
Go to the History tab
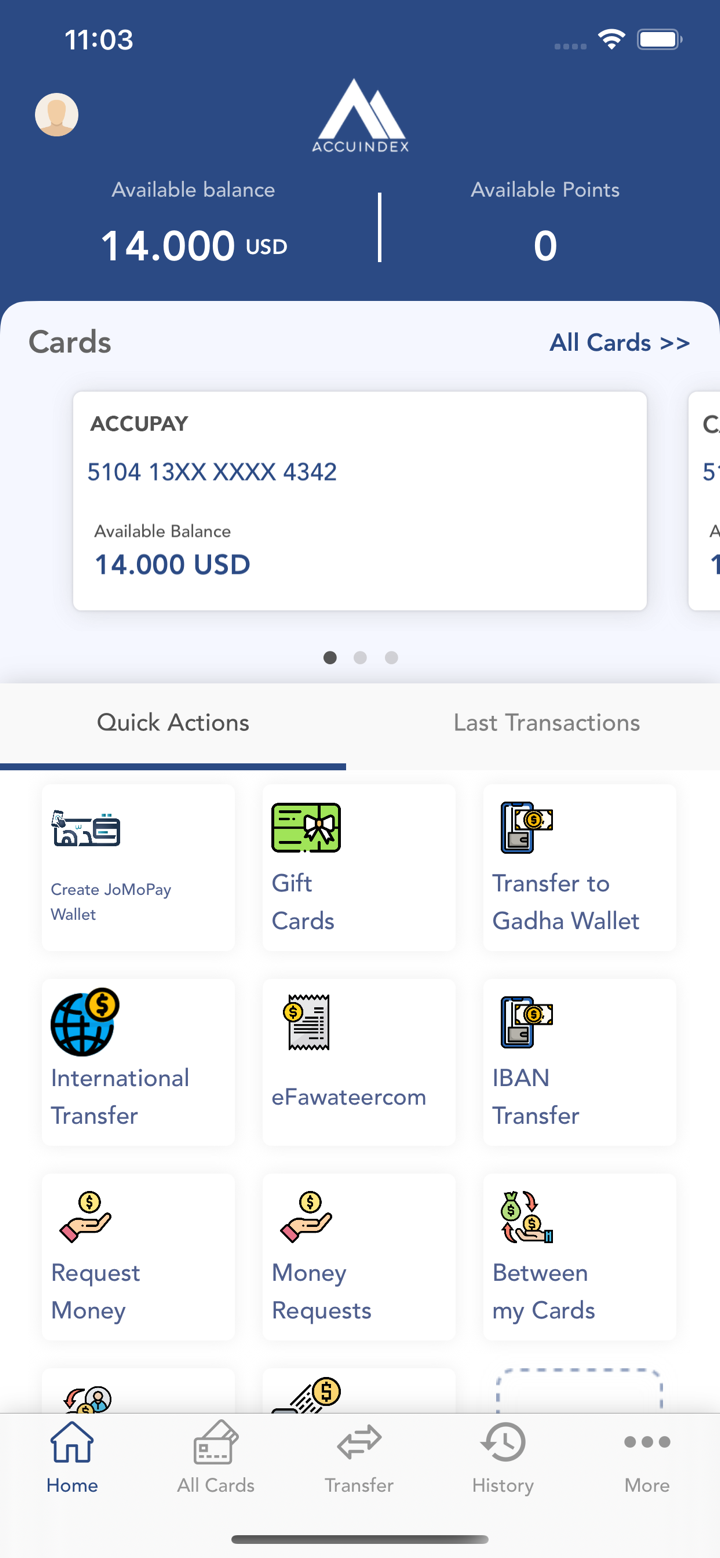coord(502,1458)
